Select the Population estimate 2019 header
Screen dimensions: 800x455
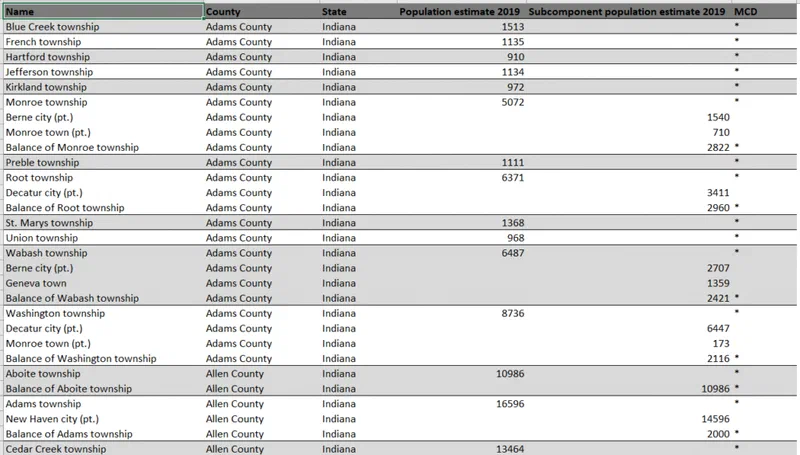(459, 11)
